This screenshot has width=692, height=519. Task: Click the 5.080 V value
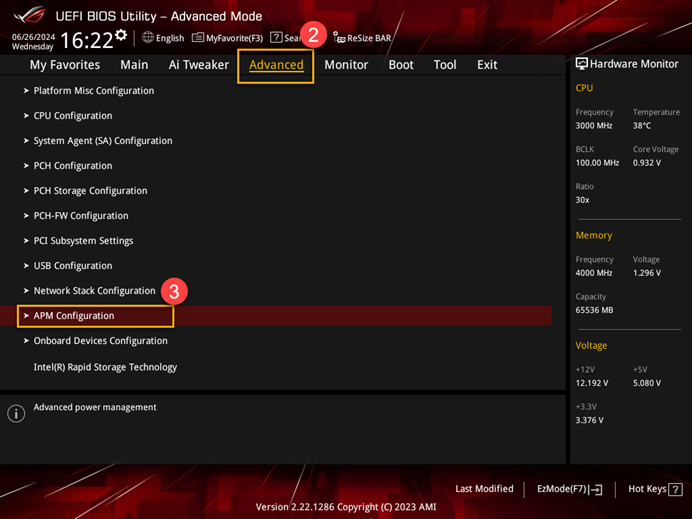click(647, 383)
